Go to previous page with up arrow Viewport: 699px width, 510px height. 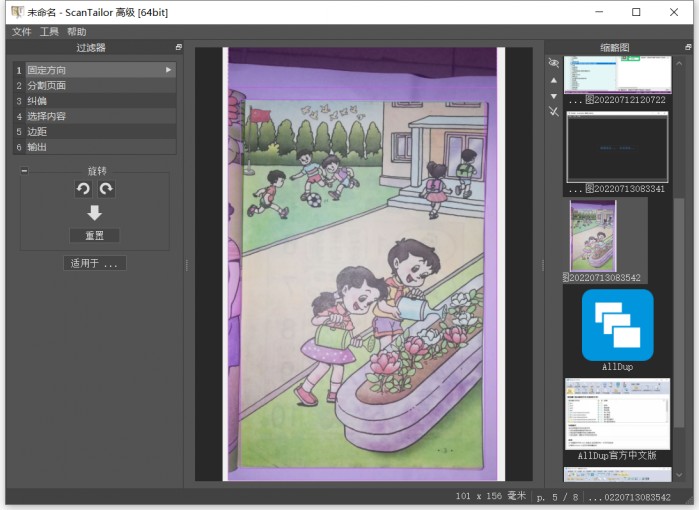click(x=554, y=80)
